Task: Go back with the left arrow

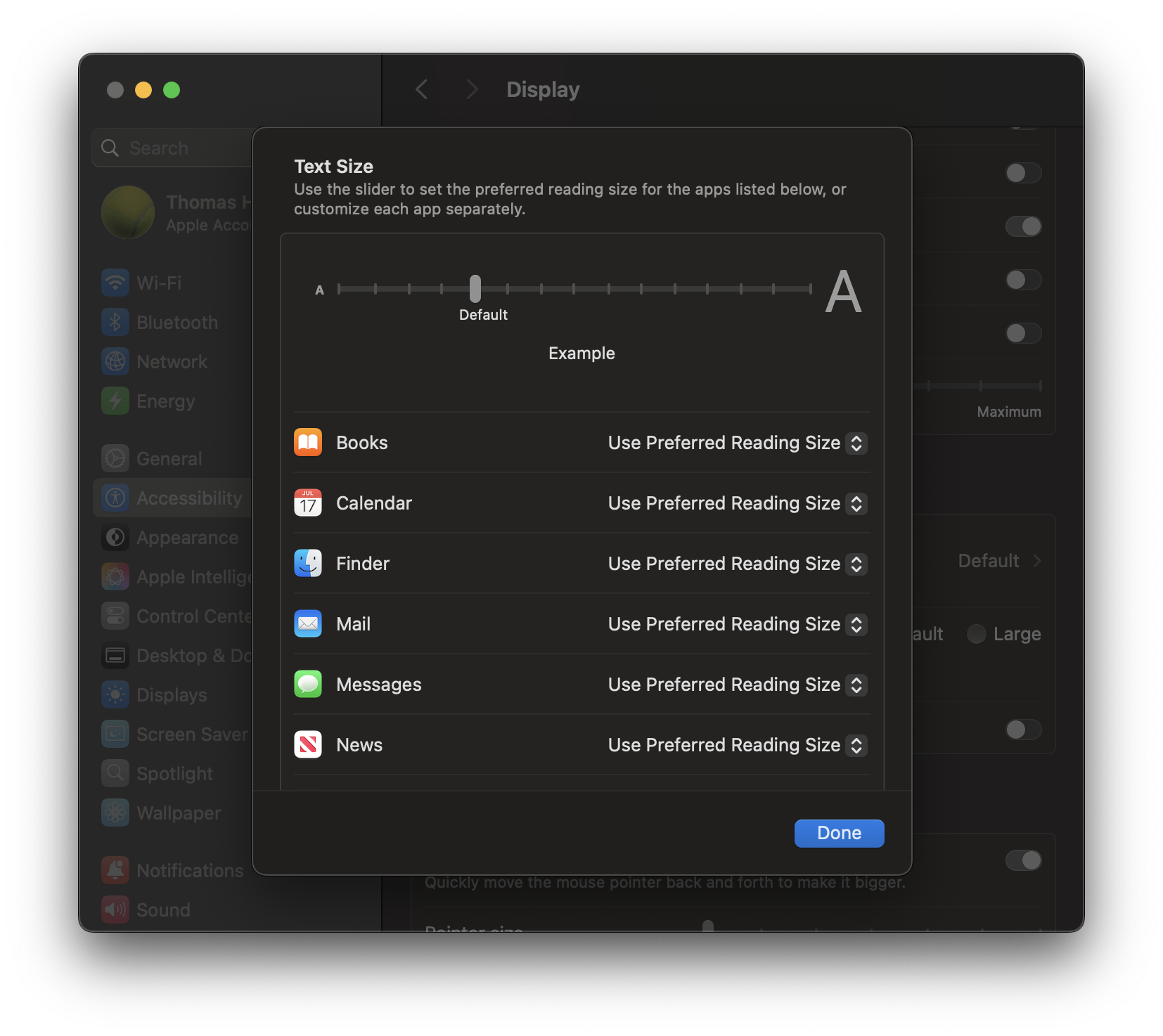Action: [x=421, y=89]
